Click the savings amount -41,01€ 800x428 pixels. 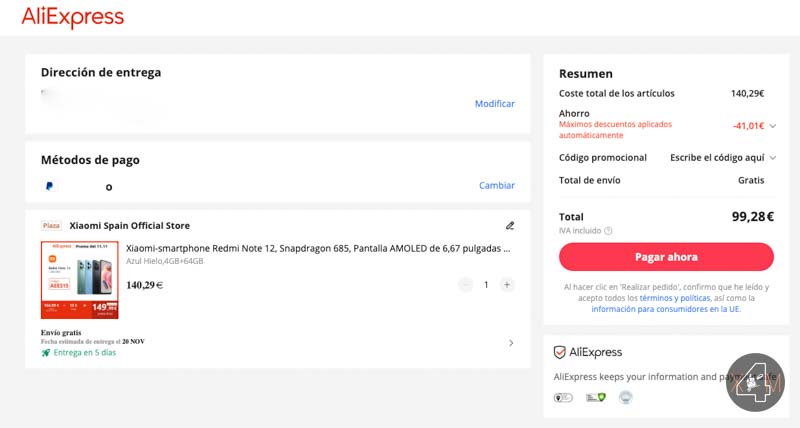coord(748,126)
